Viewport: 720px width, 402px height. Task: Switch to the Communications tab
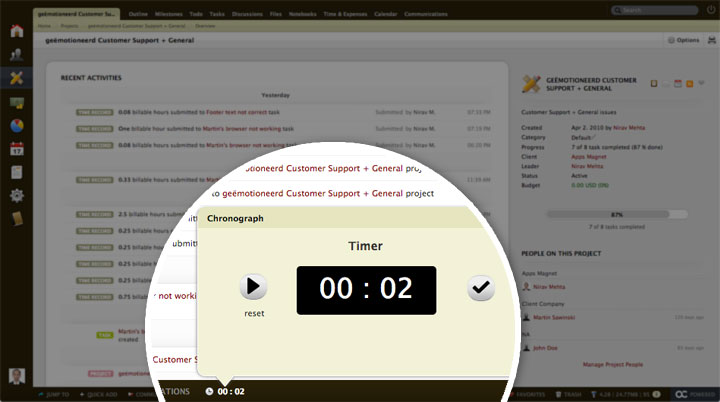tap(426, 14)
